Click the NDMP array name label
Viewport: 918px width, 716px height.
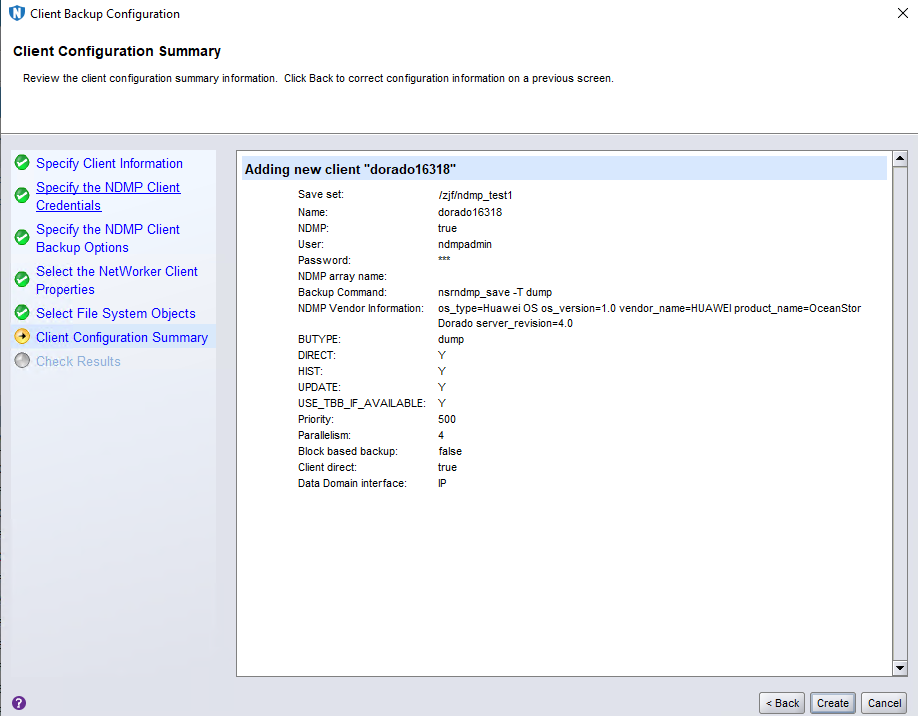[342, 276]
